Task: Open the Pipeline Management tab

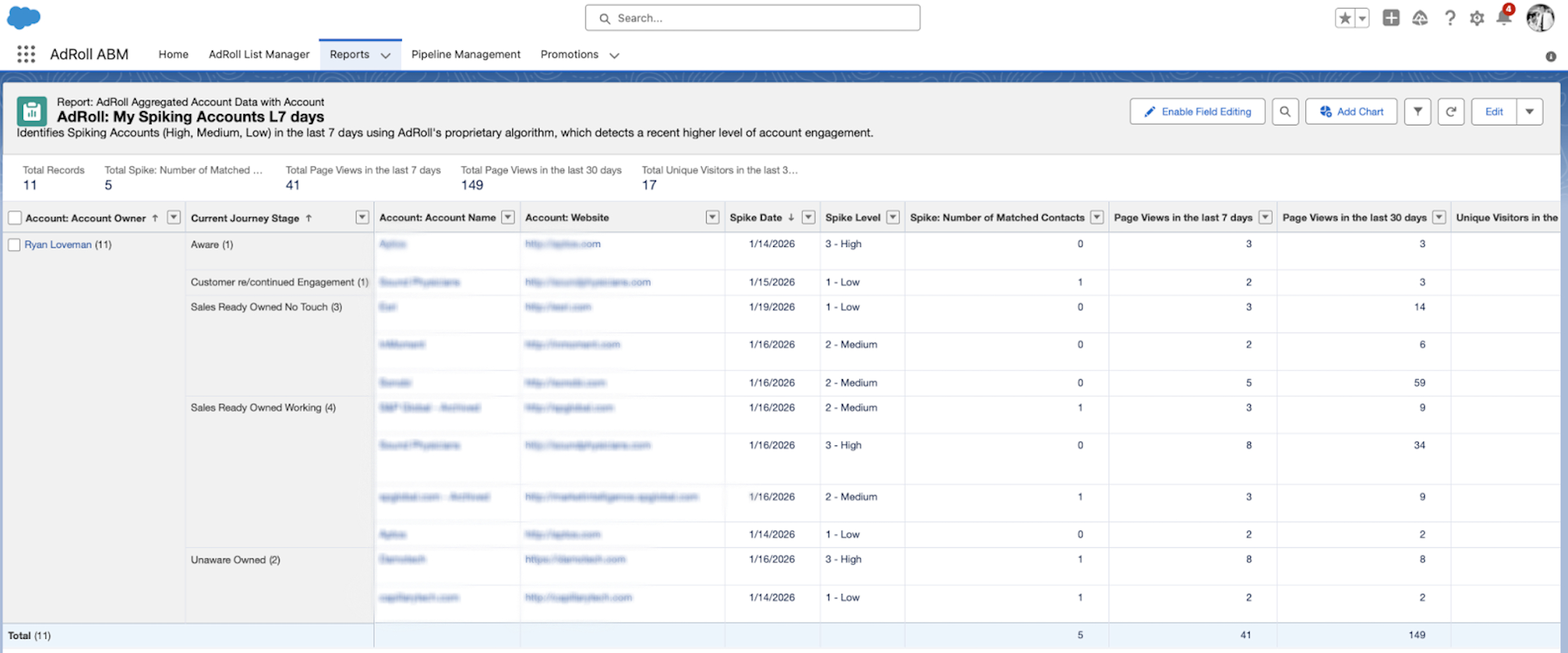Action: click(466, 54)
